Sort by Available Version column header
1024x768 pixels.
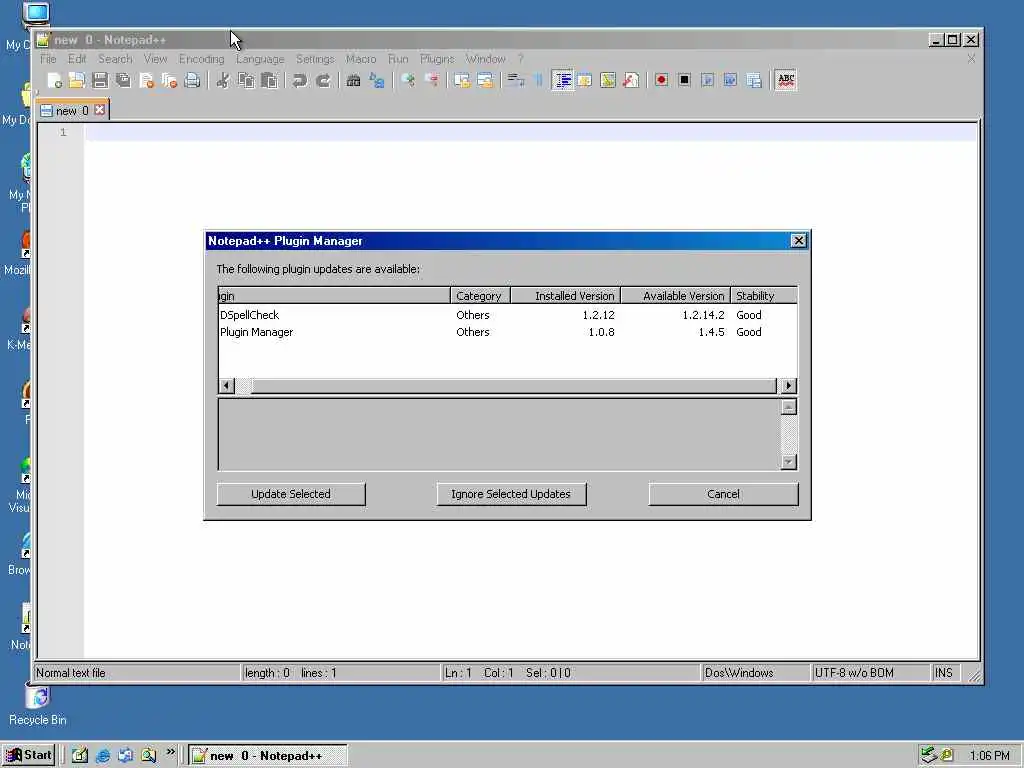675,296
